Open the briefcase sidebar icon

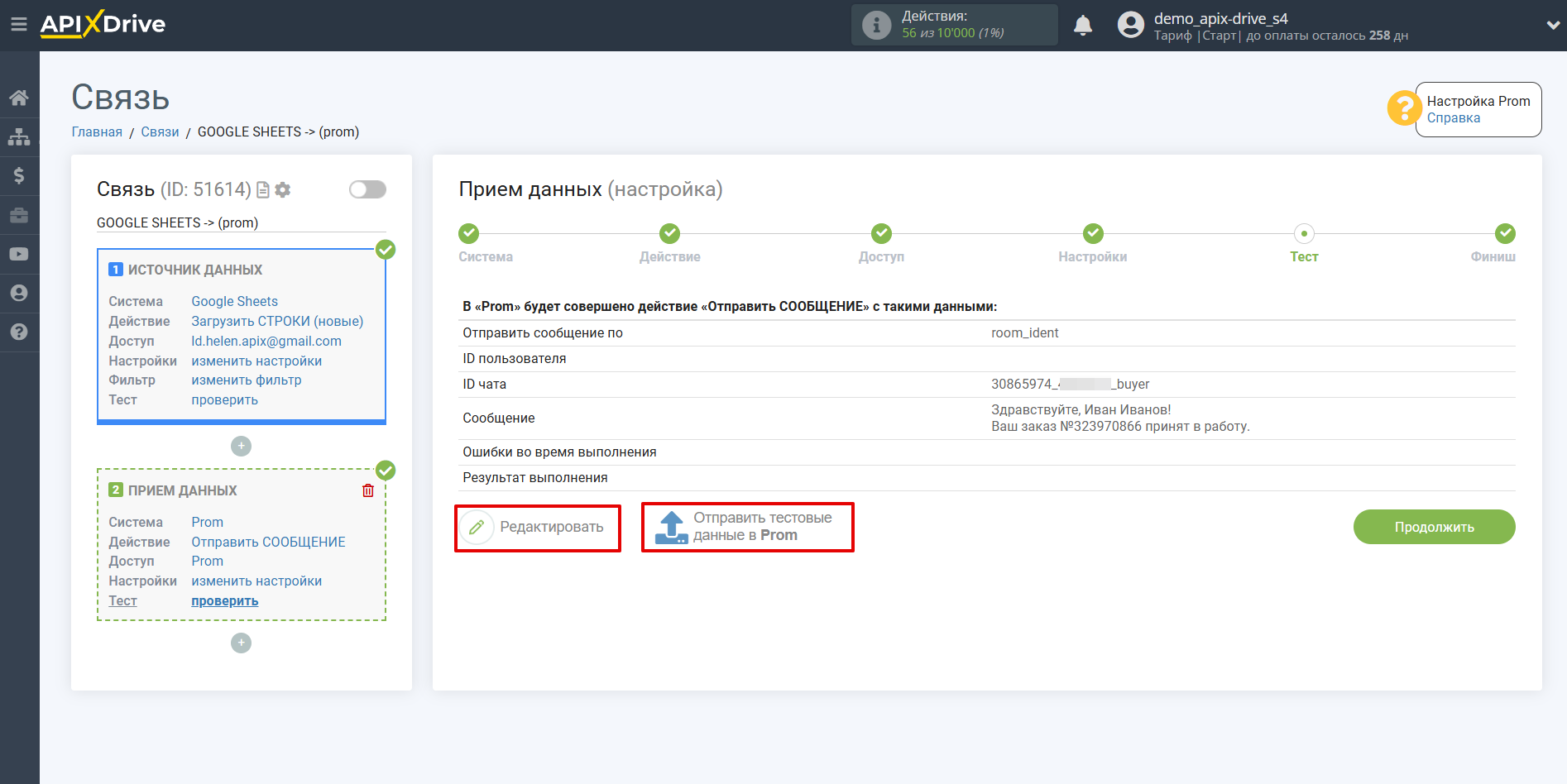19,215
